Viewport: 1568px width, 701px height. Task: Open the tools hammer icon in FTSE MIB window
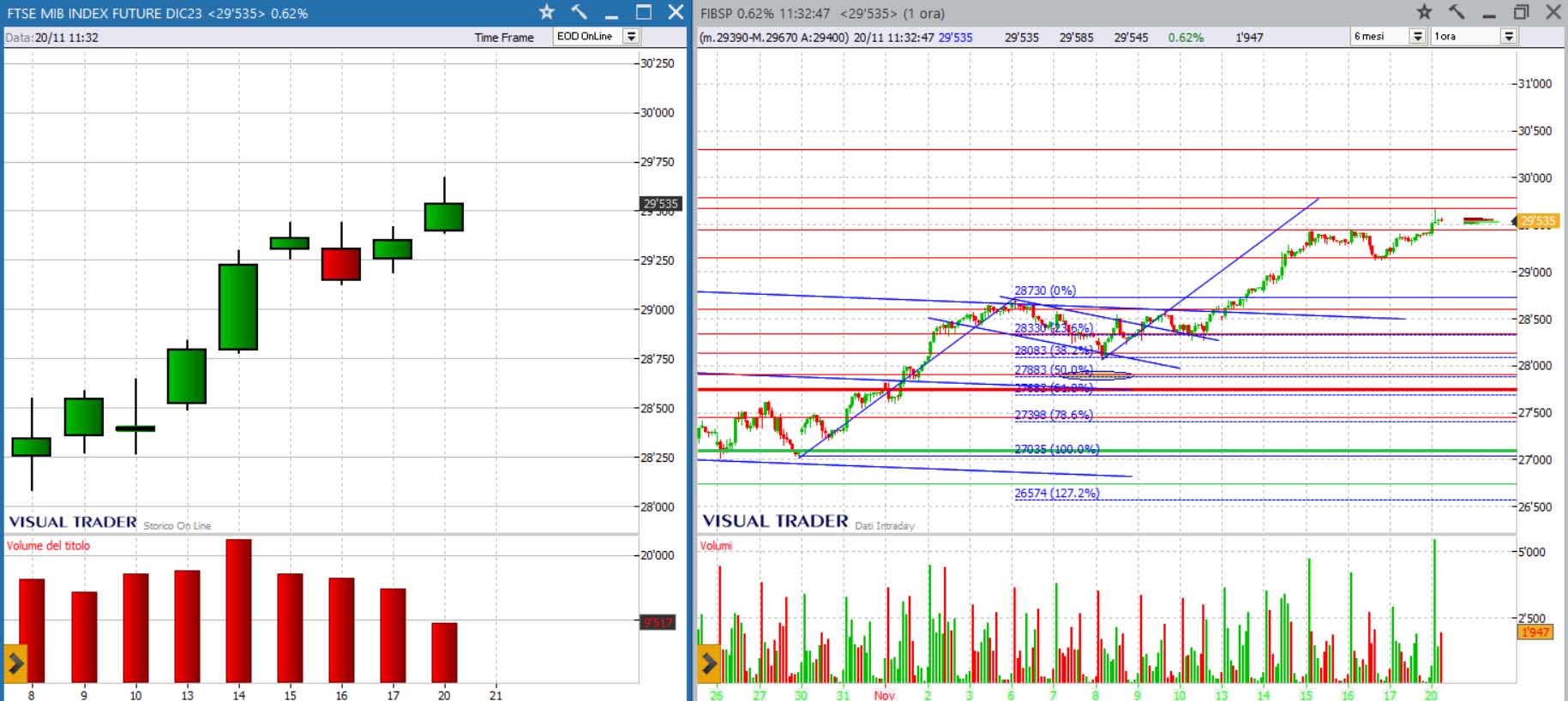point(580,12)
